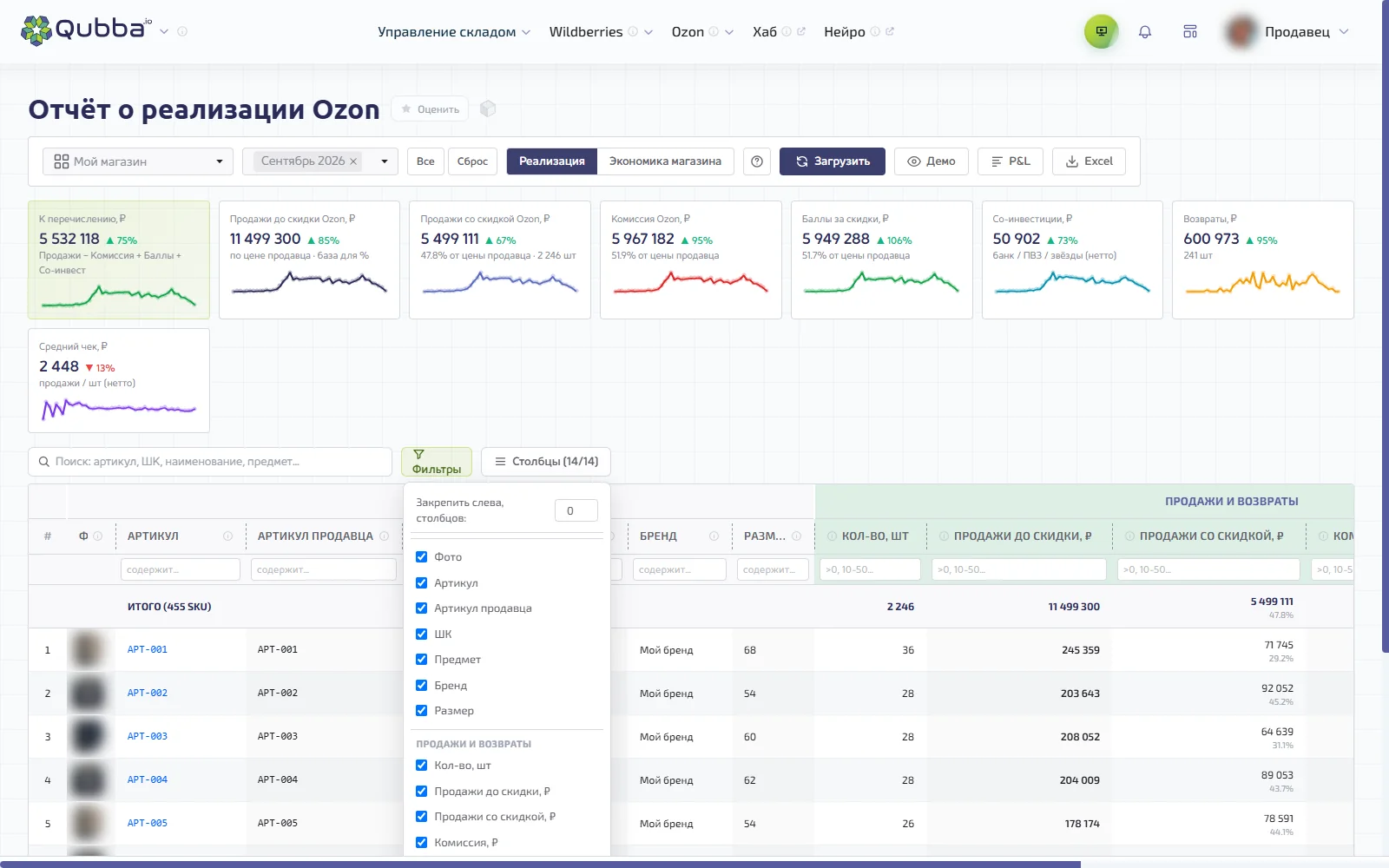
Task: Disable the Предмет column checkbox
Action: click(x=421, y=660)
